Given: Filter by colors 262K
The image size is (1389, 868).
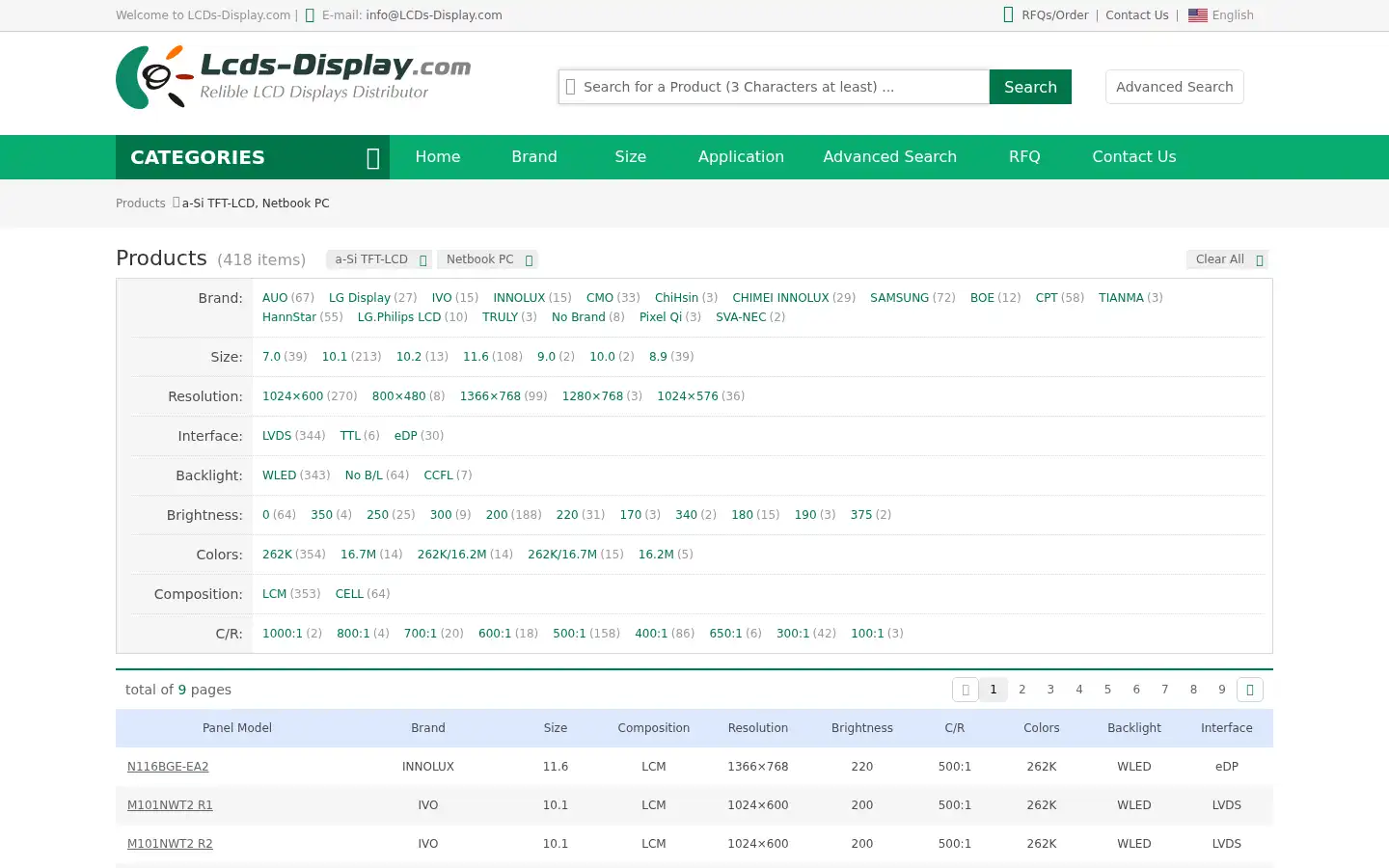Looking at the screenshot, I should pos(277,555).
